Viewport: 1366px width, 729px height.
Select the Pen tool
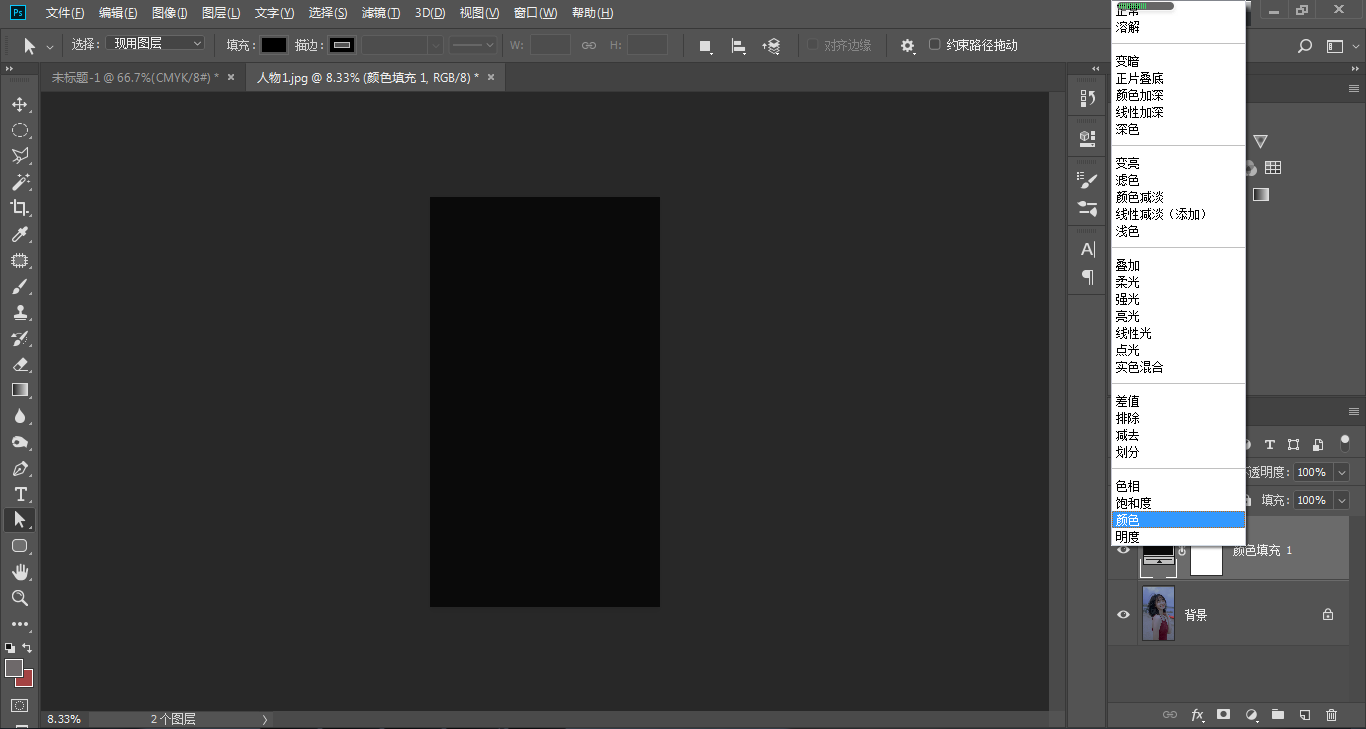pyautogui.click(x=20, y=468)
